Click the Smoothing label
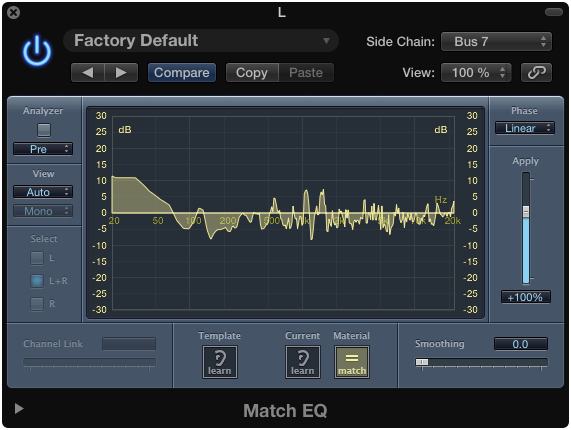The height and width of the screenshot is (430, 571). click(440, 344)
